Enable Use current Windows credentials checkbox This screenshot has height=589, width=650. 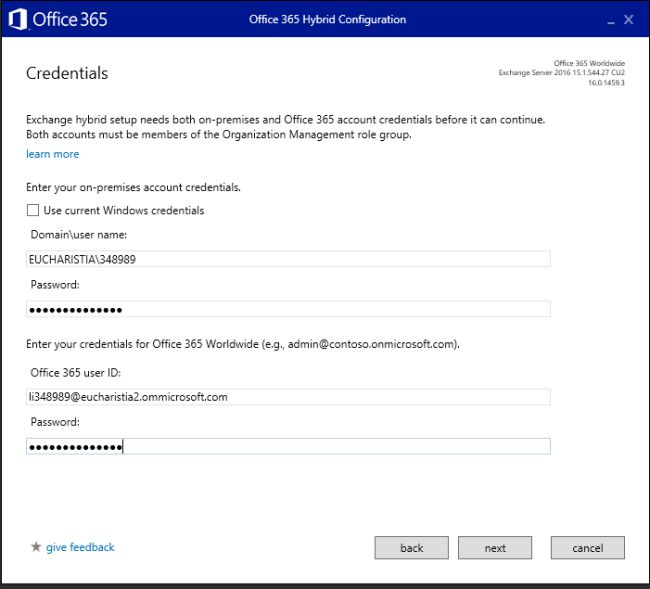click(x=33, y=210)
